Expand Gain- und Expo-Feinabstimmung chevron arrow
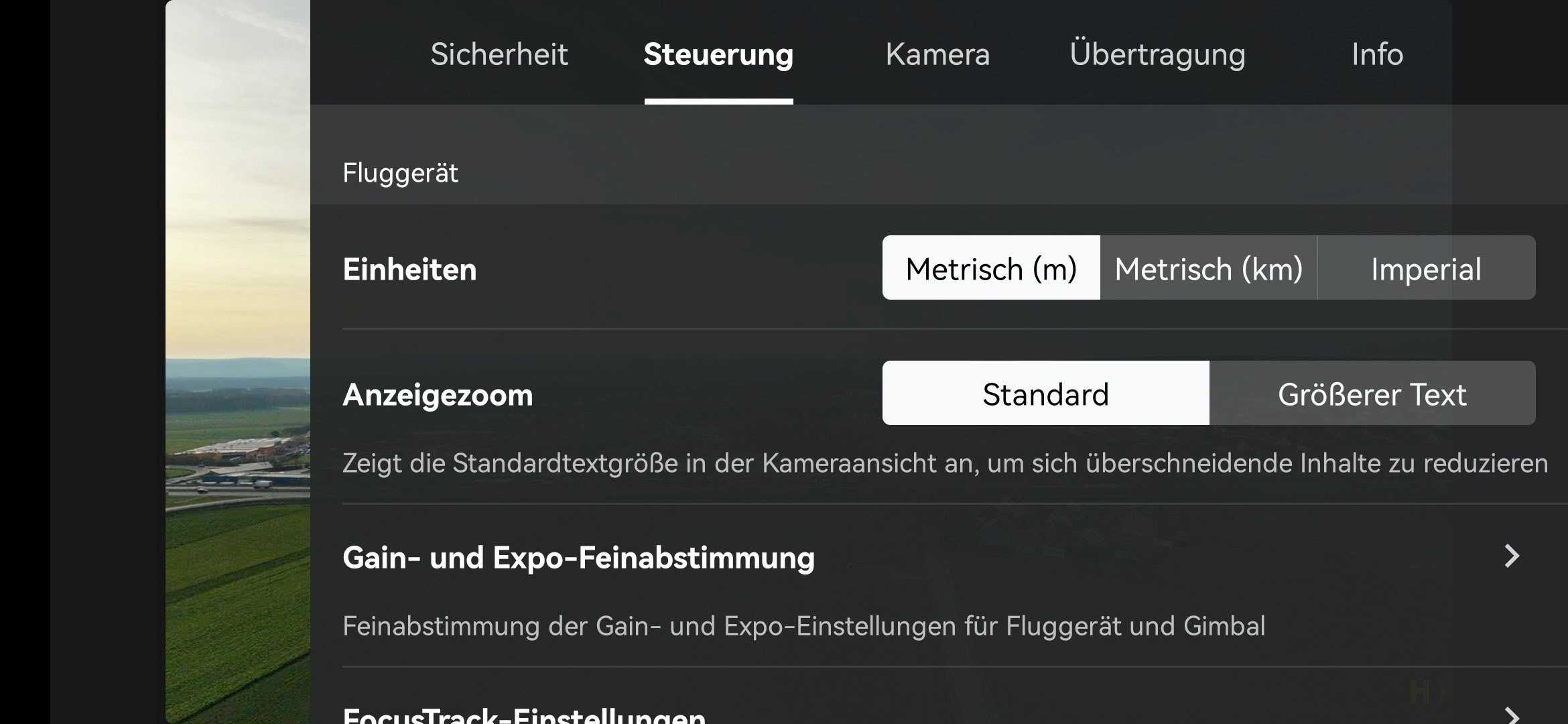The width and height of the screenshot is (1568, 724). (1511, 556)
